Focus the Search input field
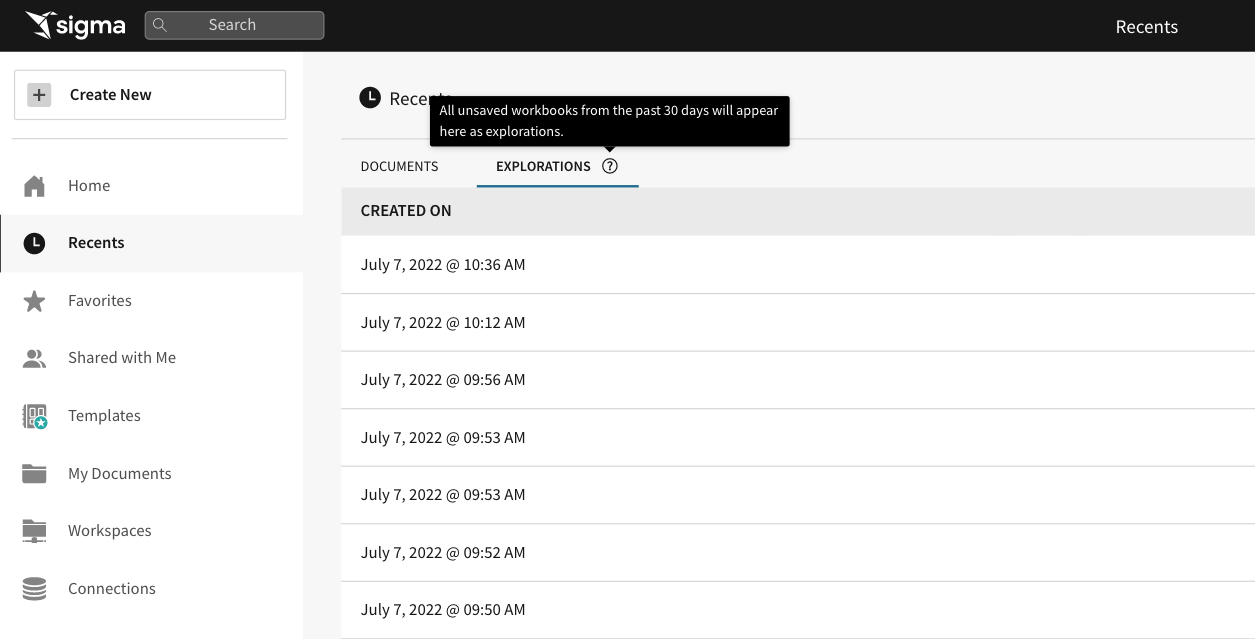1255x639 pixels. click(234, 25)
